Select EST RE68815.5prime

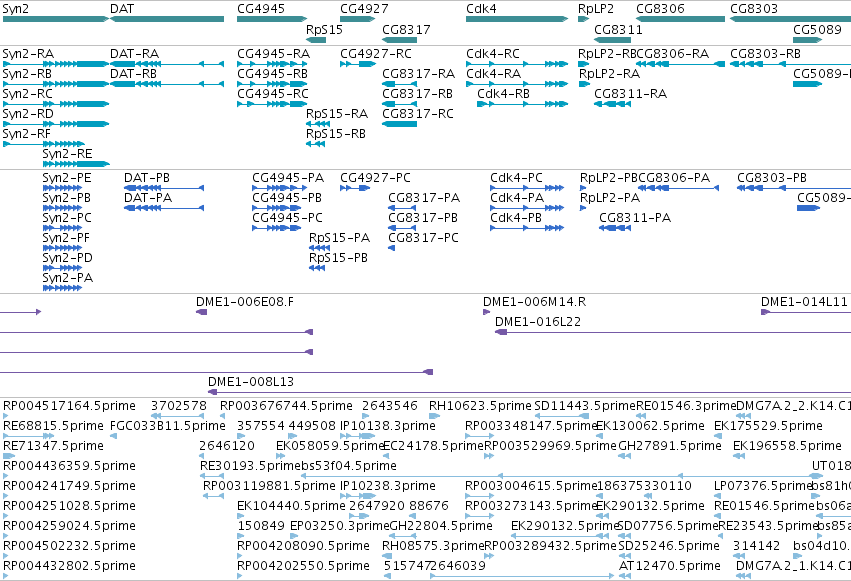(53, 426)
